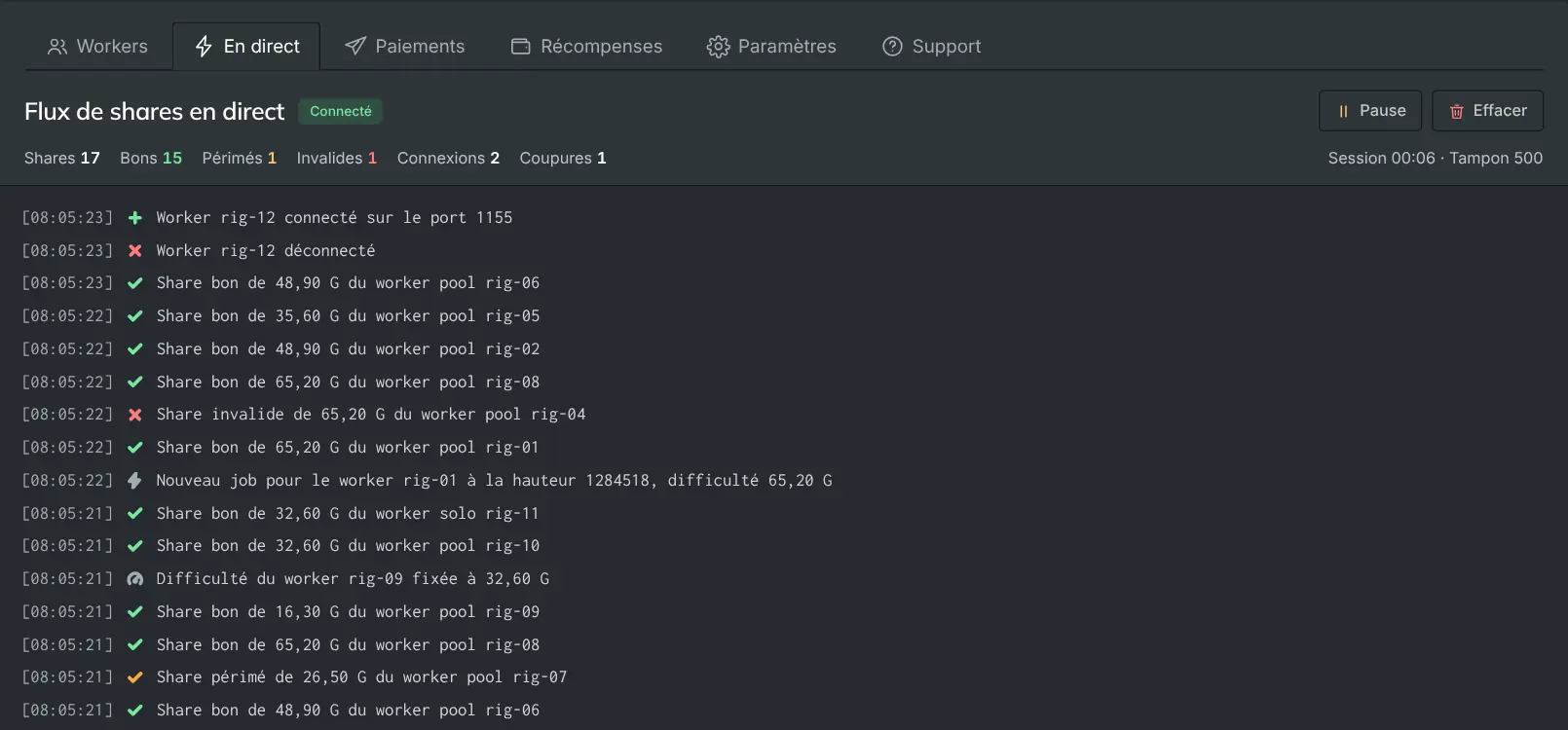Click the Périmés 1 counter
Screen dimensions: 1568x730
(240, 158)
